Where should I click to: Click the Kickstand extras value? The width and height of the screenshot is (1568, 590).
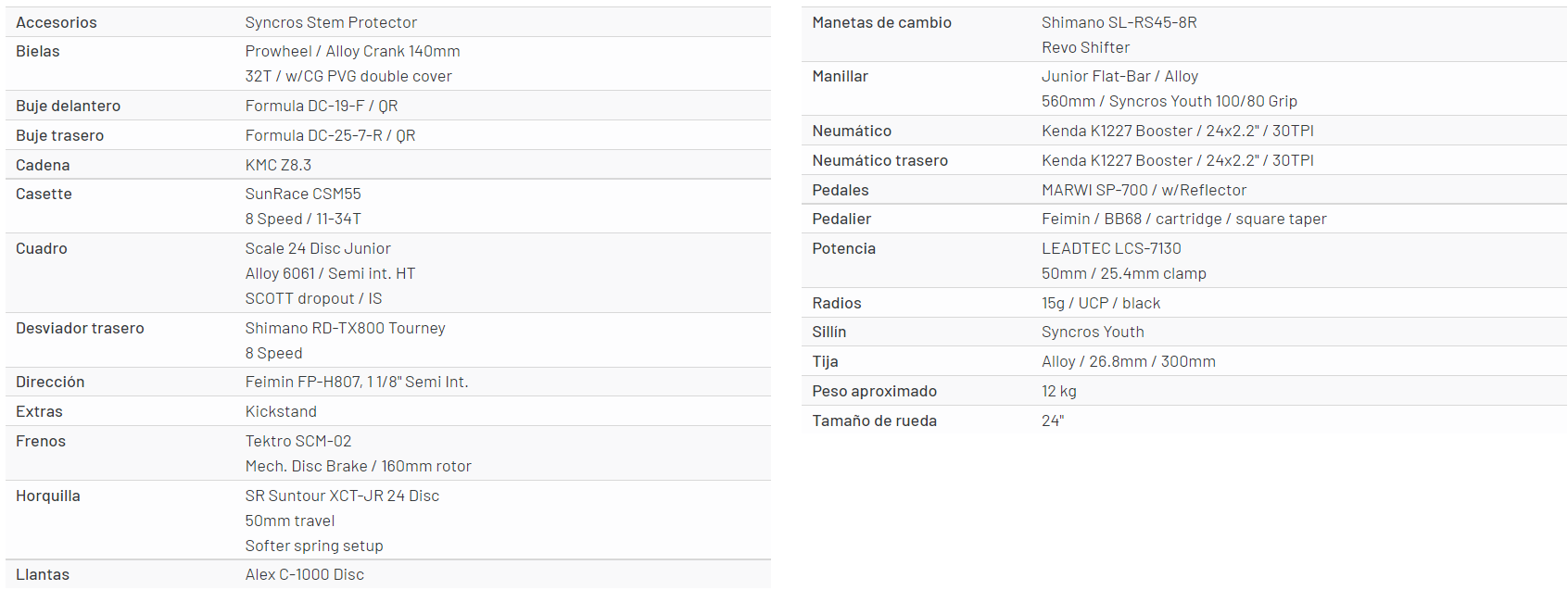tap(281, 411)
